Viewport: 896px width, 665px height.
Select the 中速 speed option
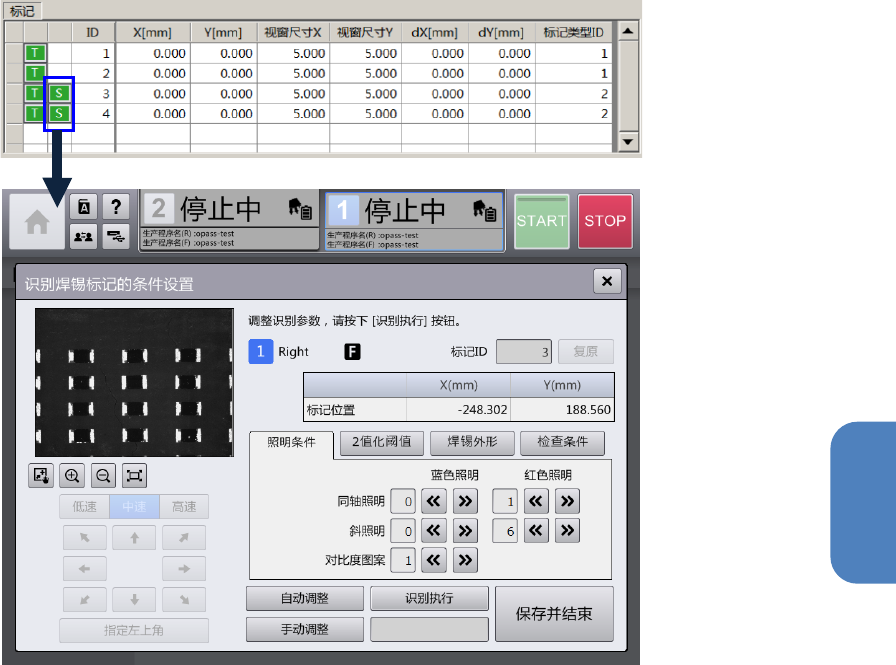134,507
